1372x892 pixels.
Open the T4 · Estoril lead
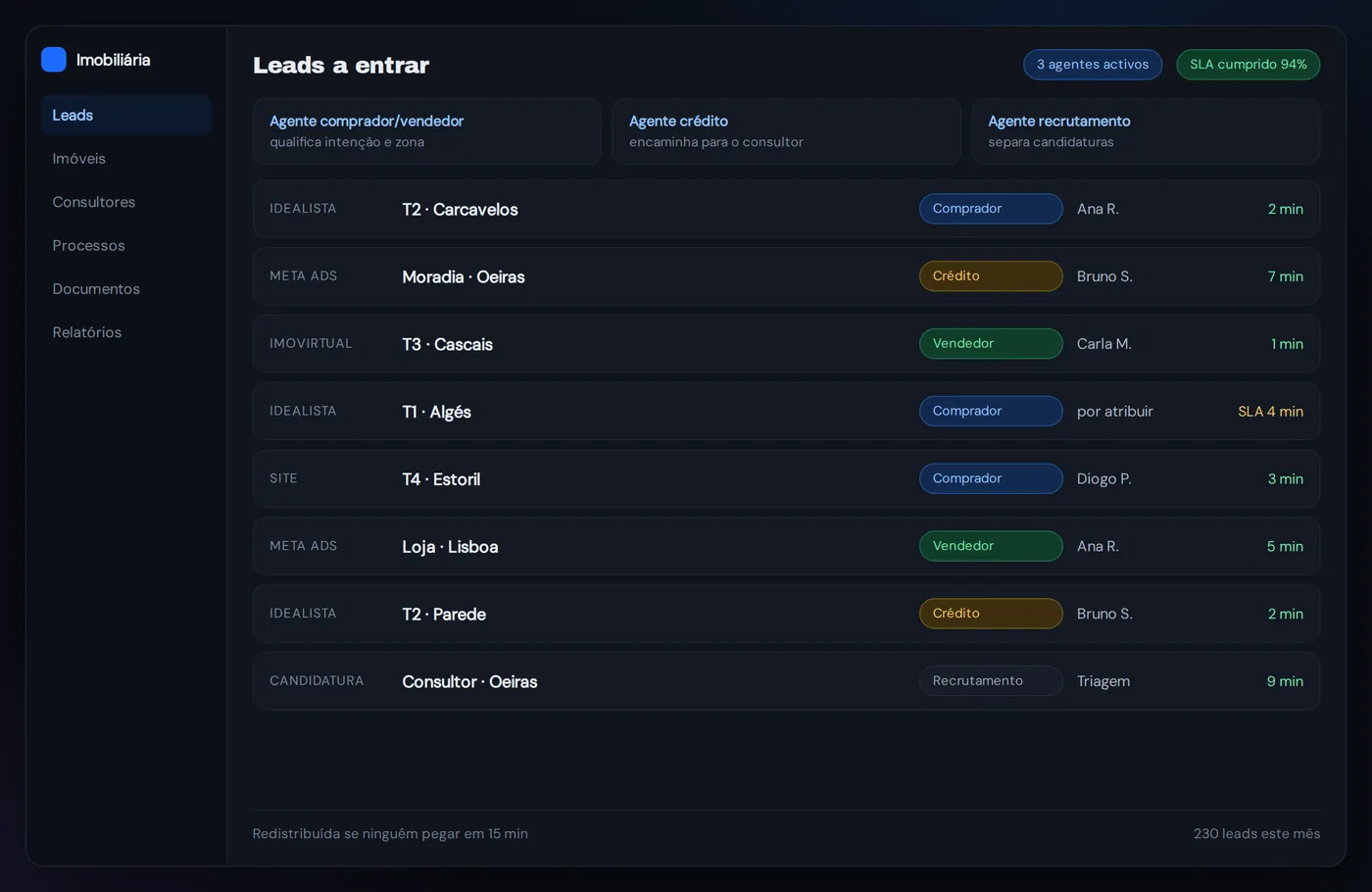pos(786,478)
